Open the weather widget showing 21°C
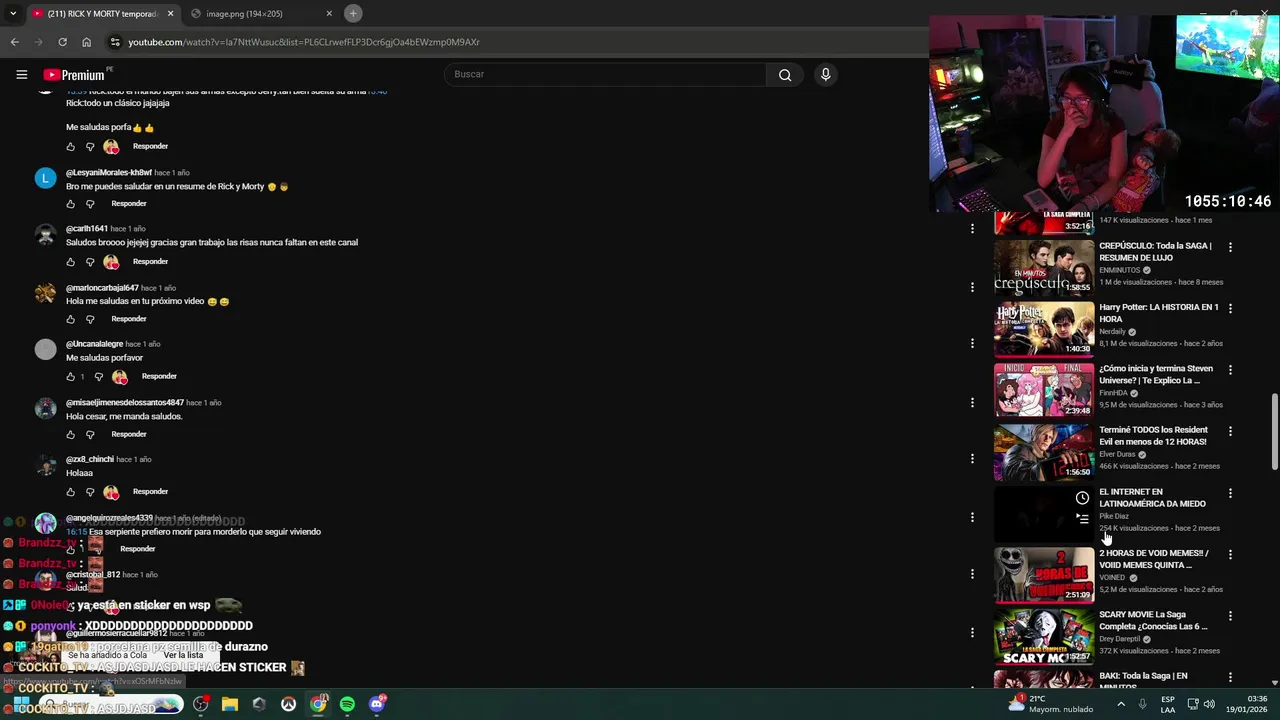 (1050, 704)
